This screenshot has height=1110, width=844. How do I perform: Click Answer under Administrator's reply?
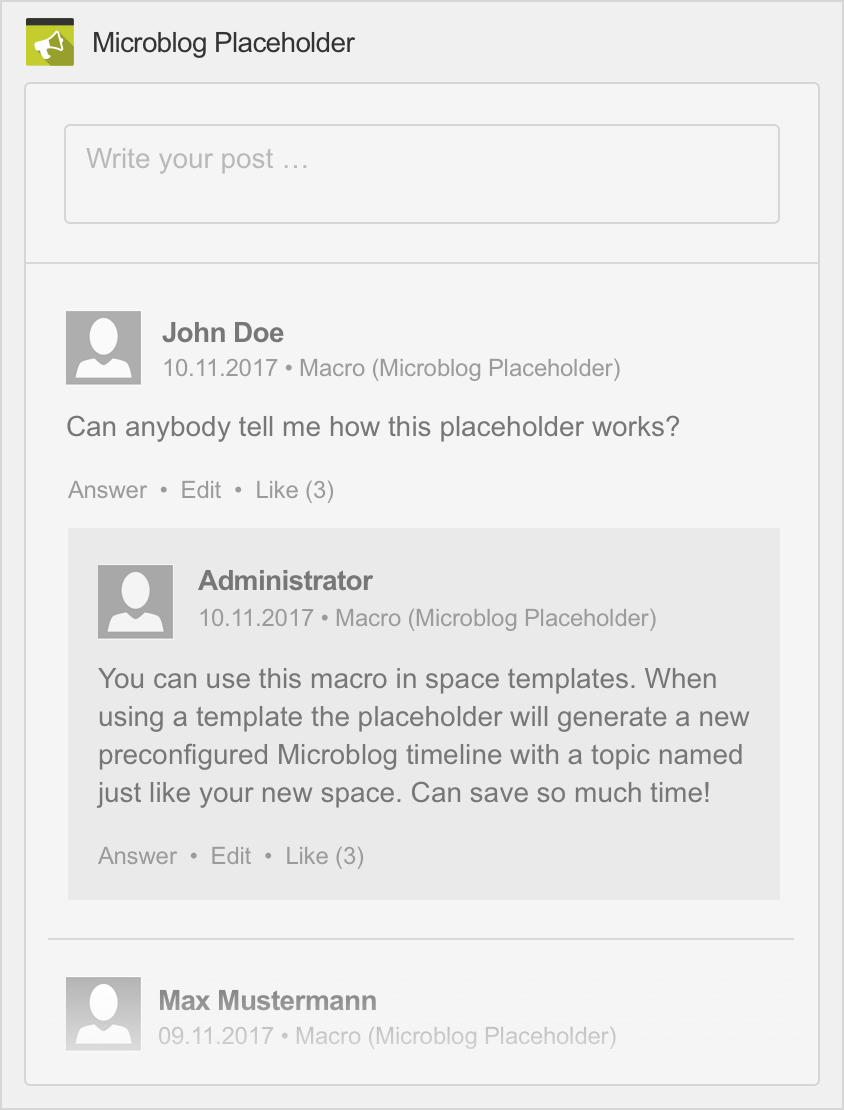click(x=137, y=856)
